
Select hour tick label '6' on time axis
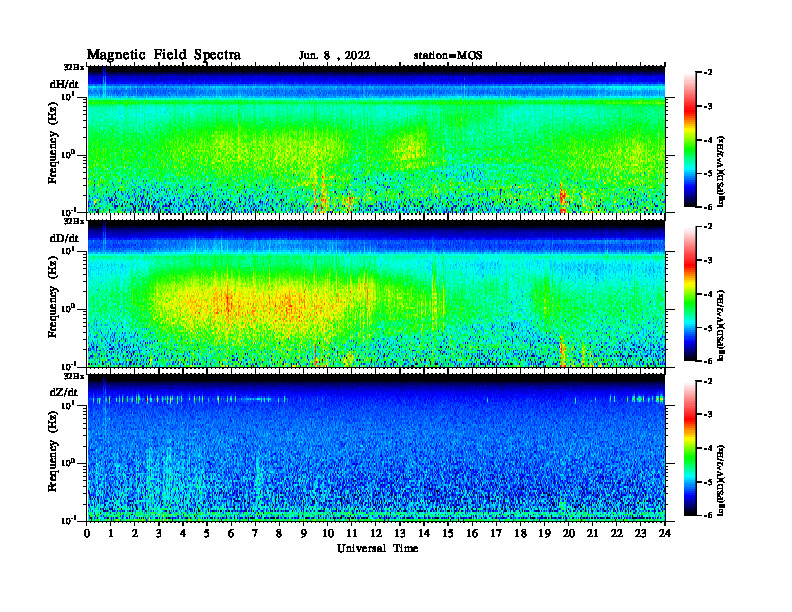231,534
